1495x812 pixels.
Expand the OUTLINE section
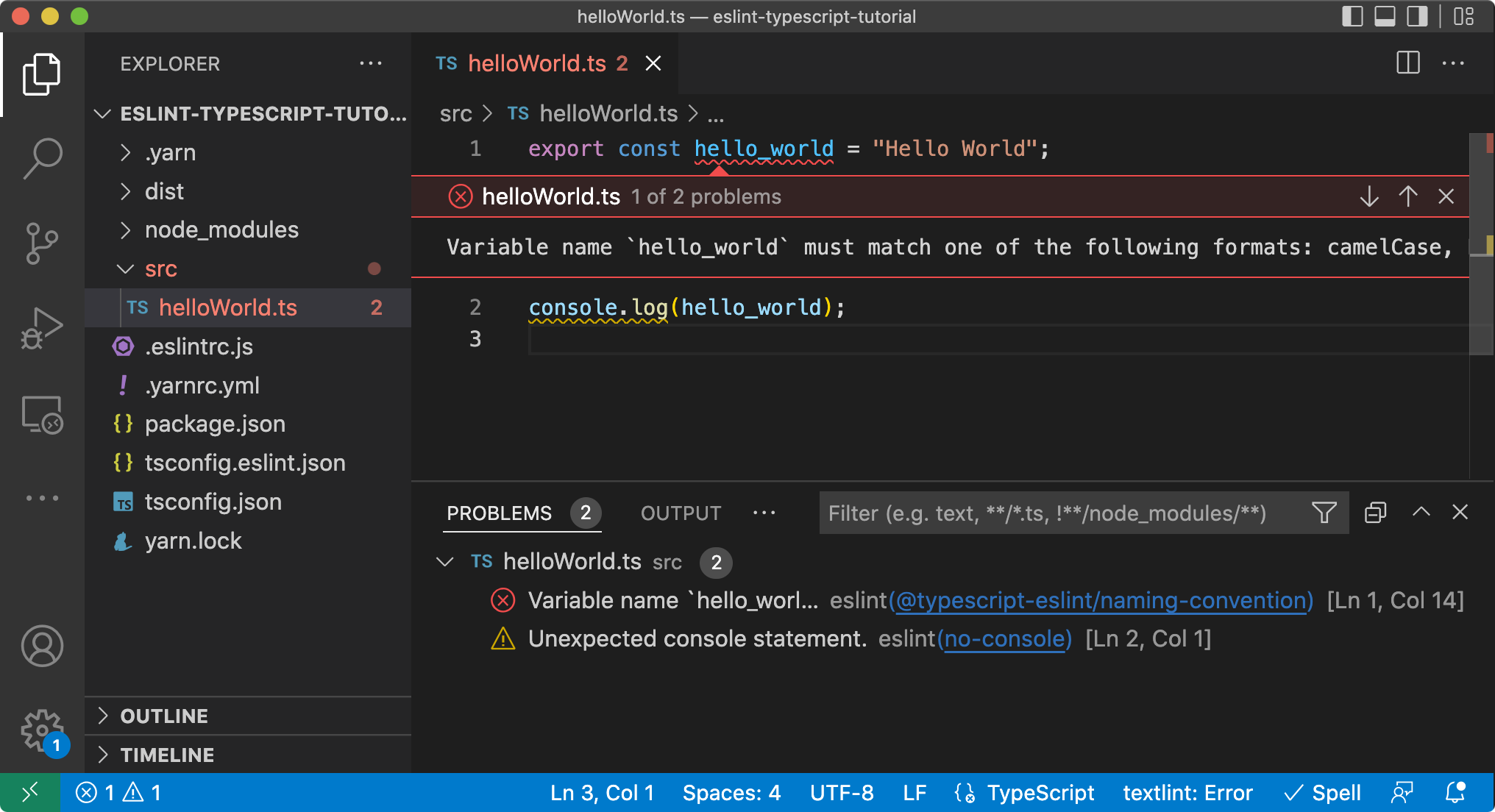[x=164, y=716]
